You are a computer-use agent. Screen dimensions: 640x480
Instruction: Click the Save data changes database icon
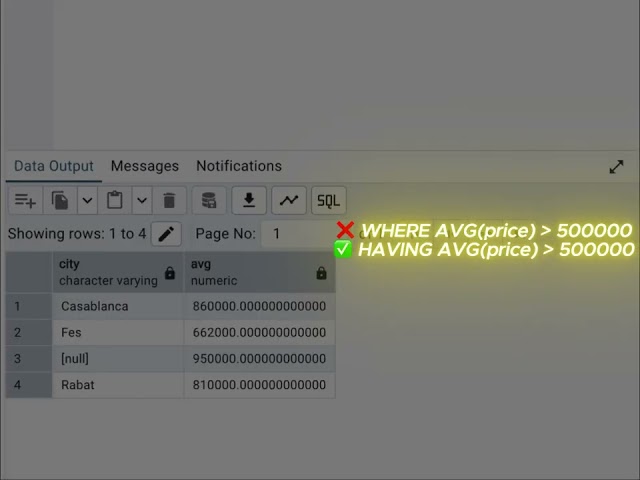click(x=209, y=200)
